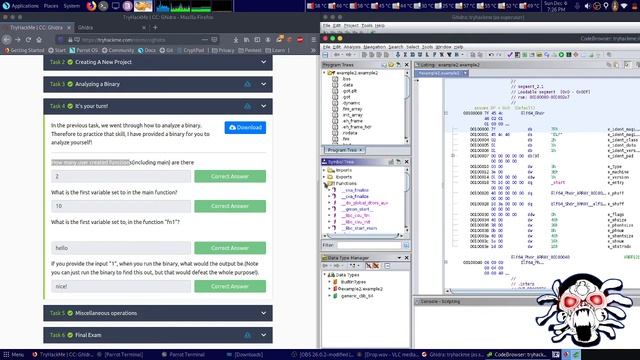Open Navigation menu in CodeBrowser
The width and height of the screenshot is (640, 360).
374,47
